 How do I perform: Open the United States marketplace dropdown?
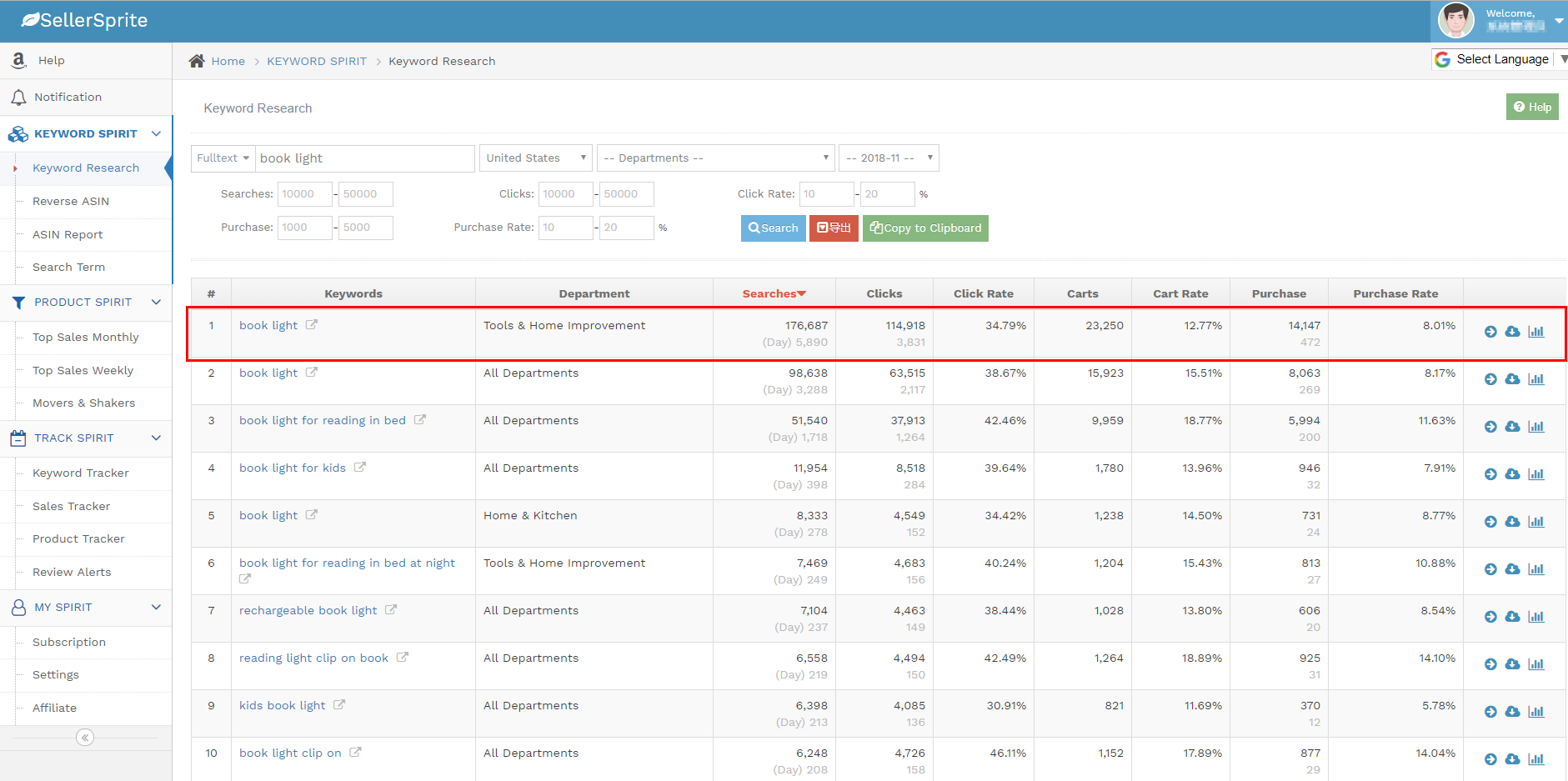pyautogui.click(x=536, y=158)
